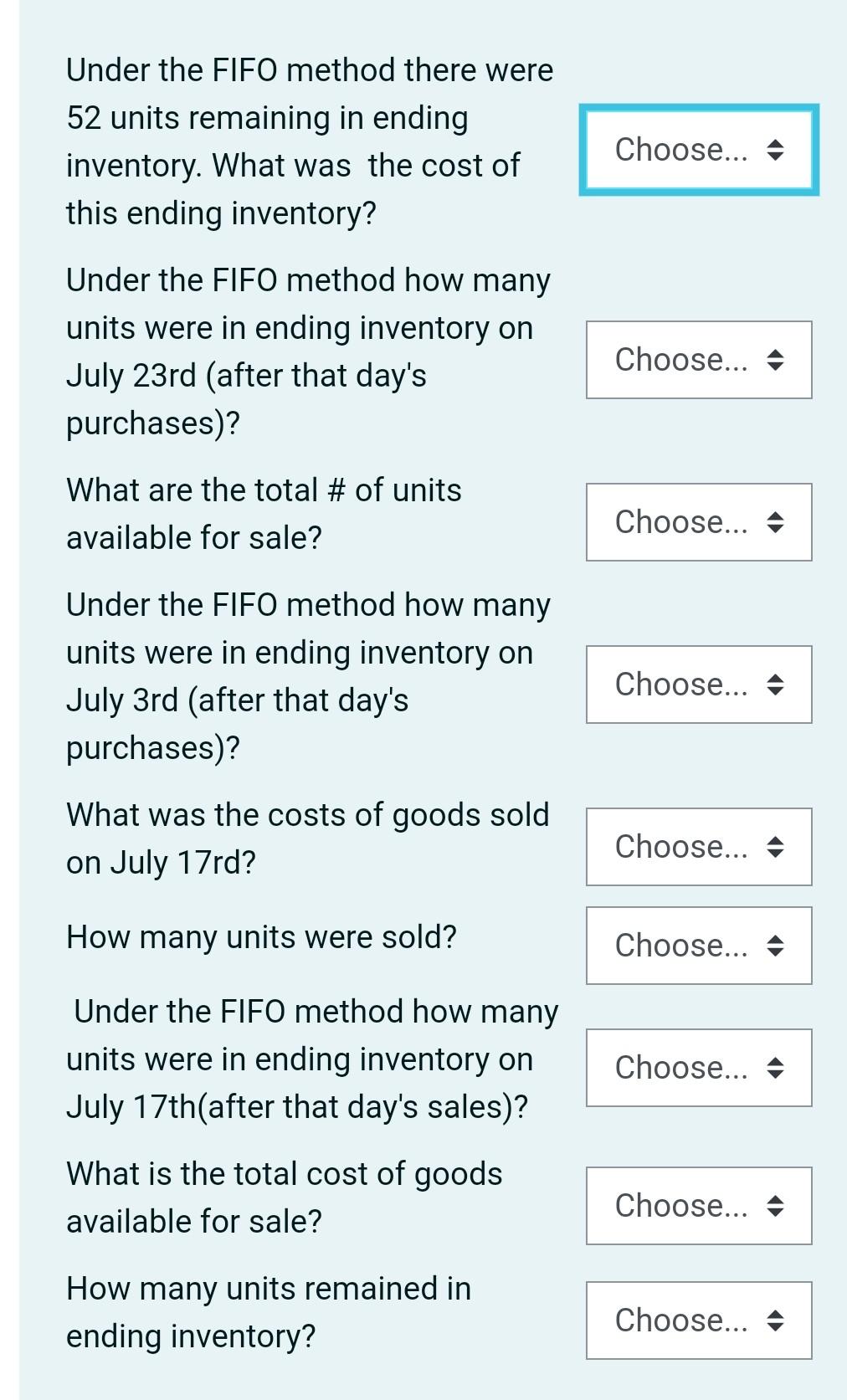
Task: Open the units remaining in ending inventory dropdown
Action: click(697, 1321)
